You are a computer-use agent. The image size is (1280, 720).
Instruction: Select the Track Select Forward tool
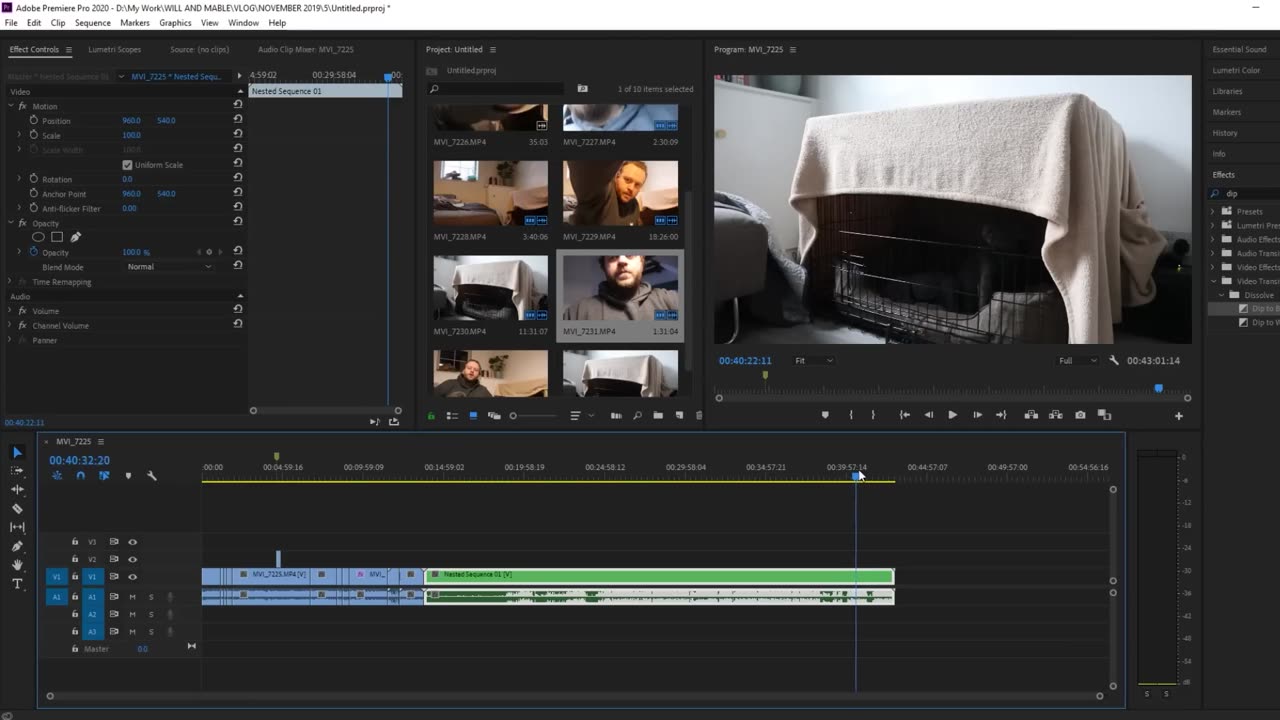pos(17,471)
